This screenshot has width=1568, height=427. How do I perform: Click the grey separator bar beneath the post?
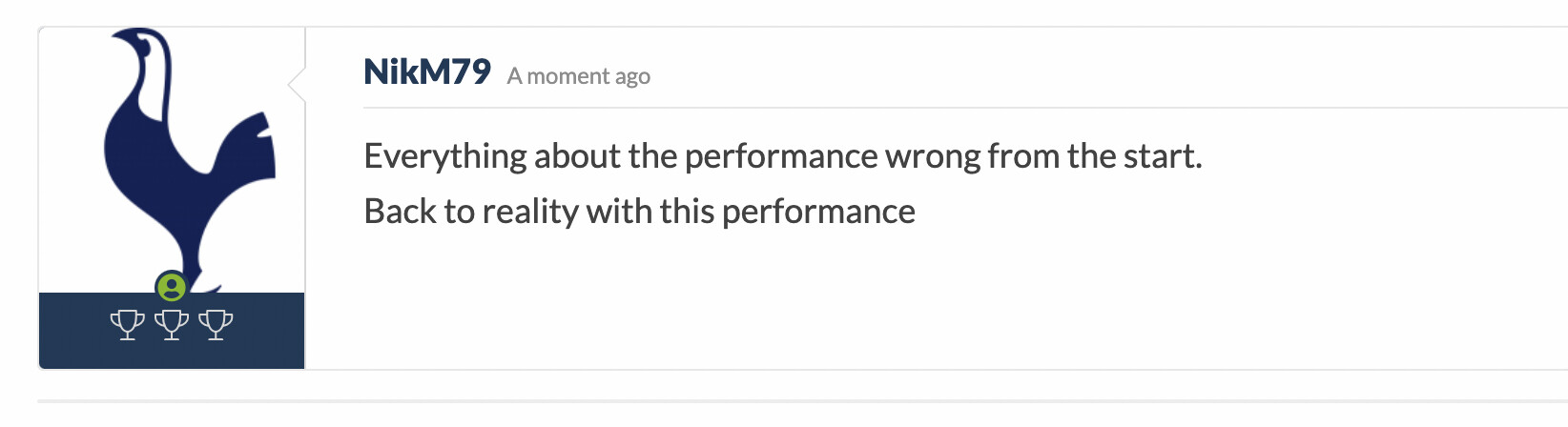(x=801, y=401)
